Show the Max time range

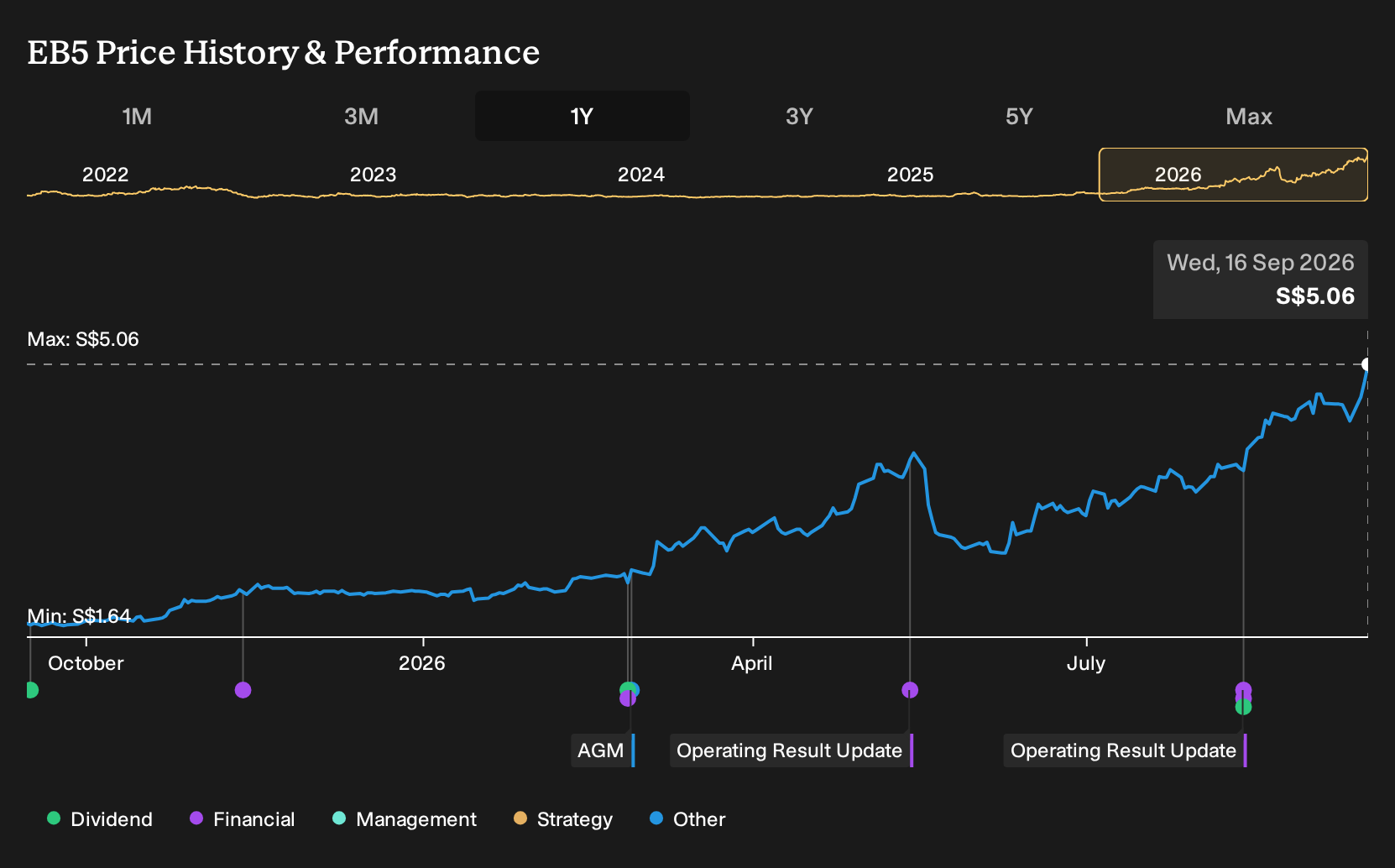[1249, 116]
